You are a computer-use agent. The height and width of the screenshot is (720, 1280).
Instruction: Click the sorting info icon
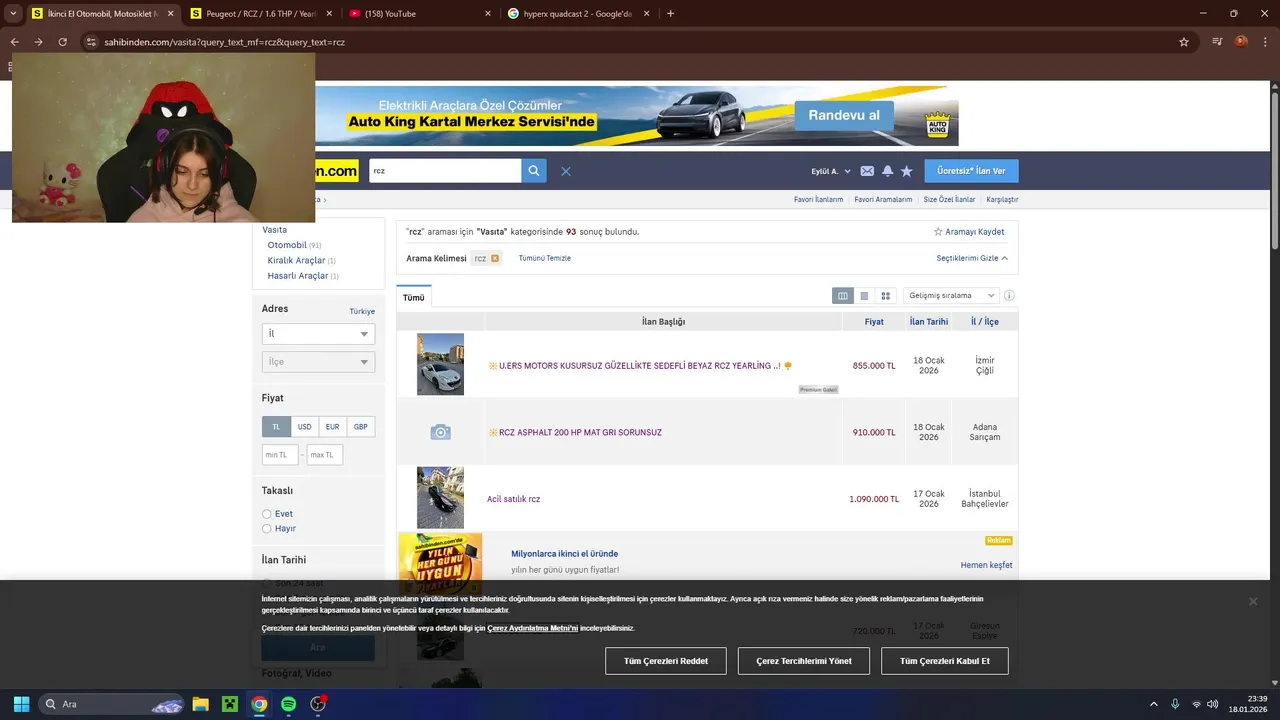tap(1009, 296)
